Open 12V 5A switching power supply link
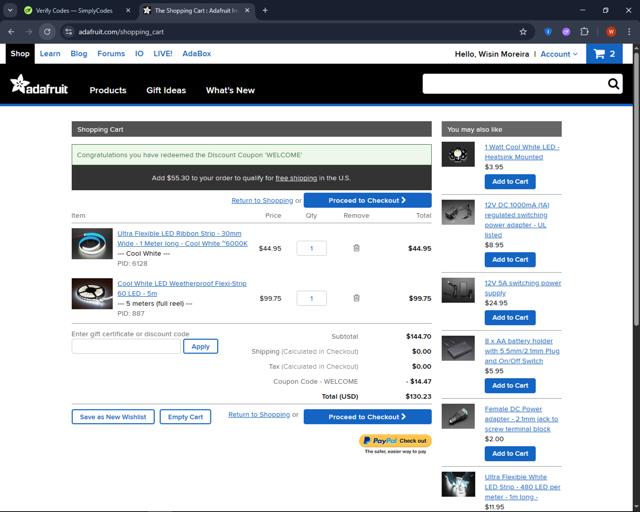 pyautogui.click(x=523, y=288)
